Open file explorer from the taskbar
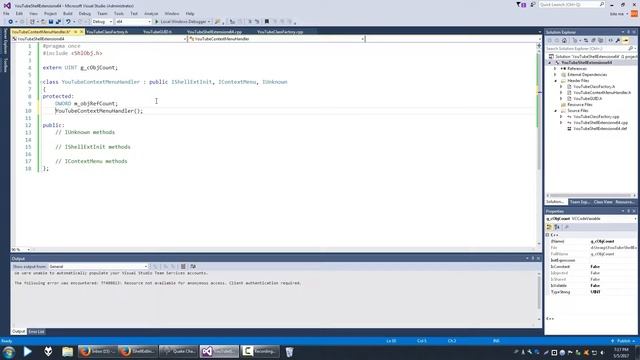The height and width of the screenshot is (360, 640). tap(67, 351)
